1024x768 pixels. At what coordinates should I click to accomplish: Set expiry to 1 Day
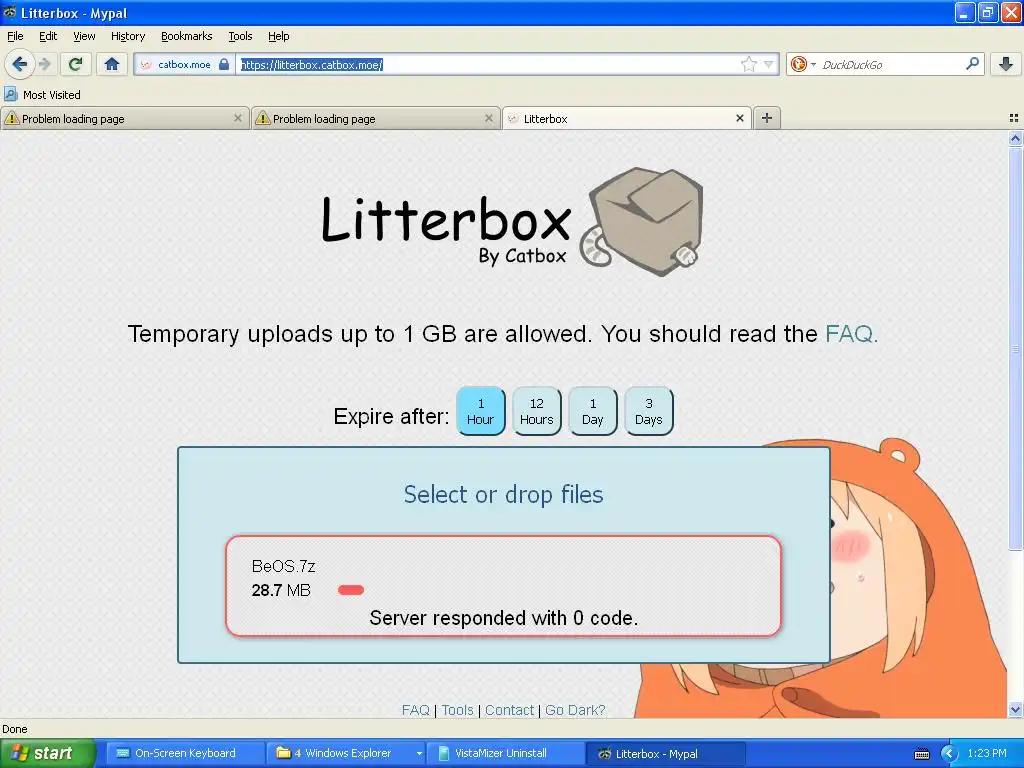coord(593,411)
